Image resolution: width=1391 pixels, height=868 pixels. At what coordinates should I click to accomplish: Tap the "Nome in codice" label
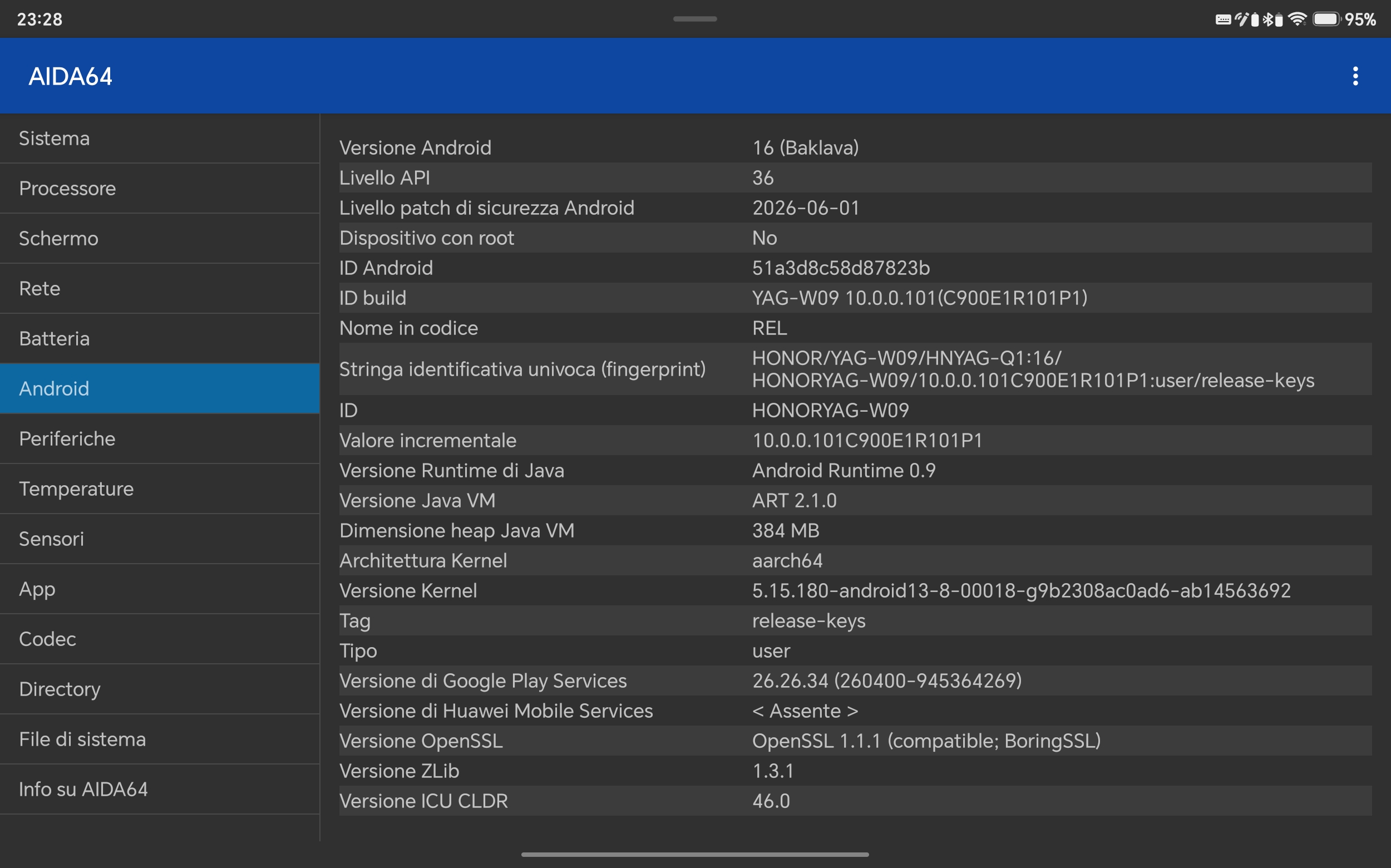tap(409, 328)
